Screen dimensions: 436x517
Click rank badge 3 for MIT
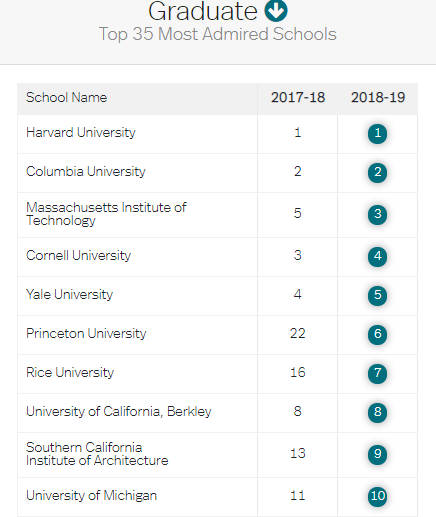click(x=377, y=214)
